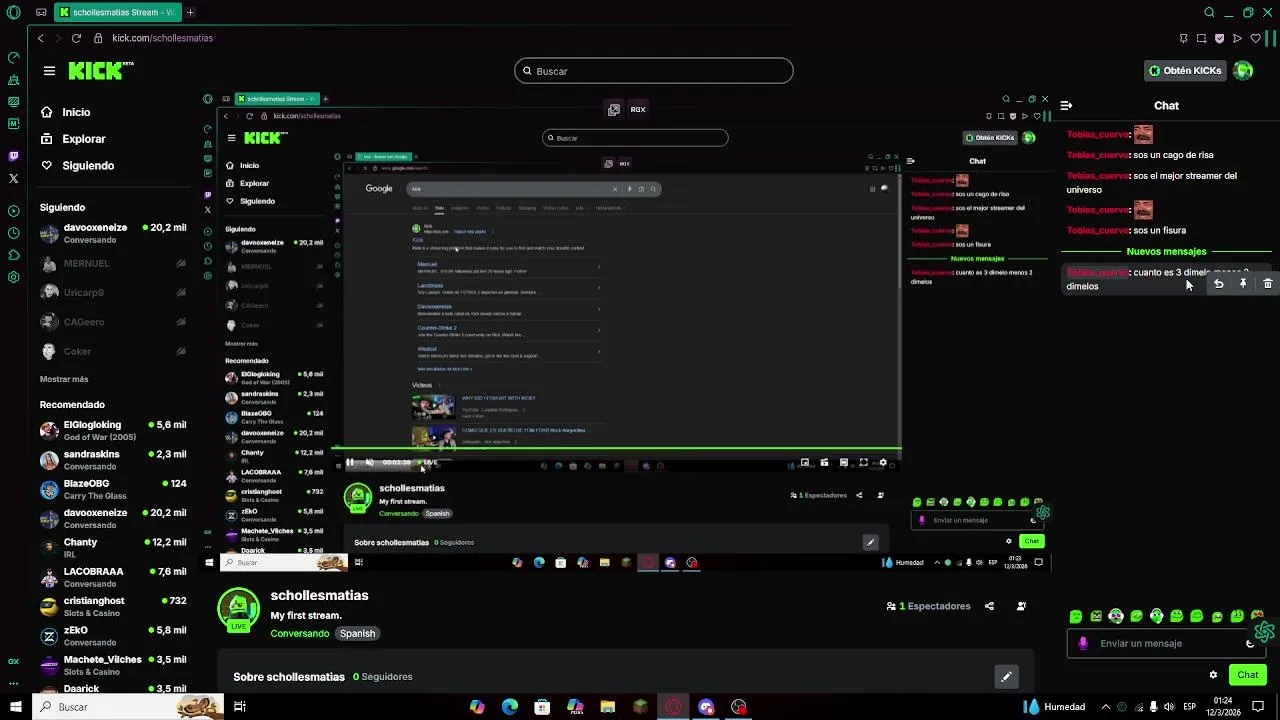The height and width of the screenshot is (720, 1280).
Task: Open Task View in the taskbar
Action: (240, 707)
